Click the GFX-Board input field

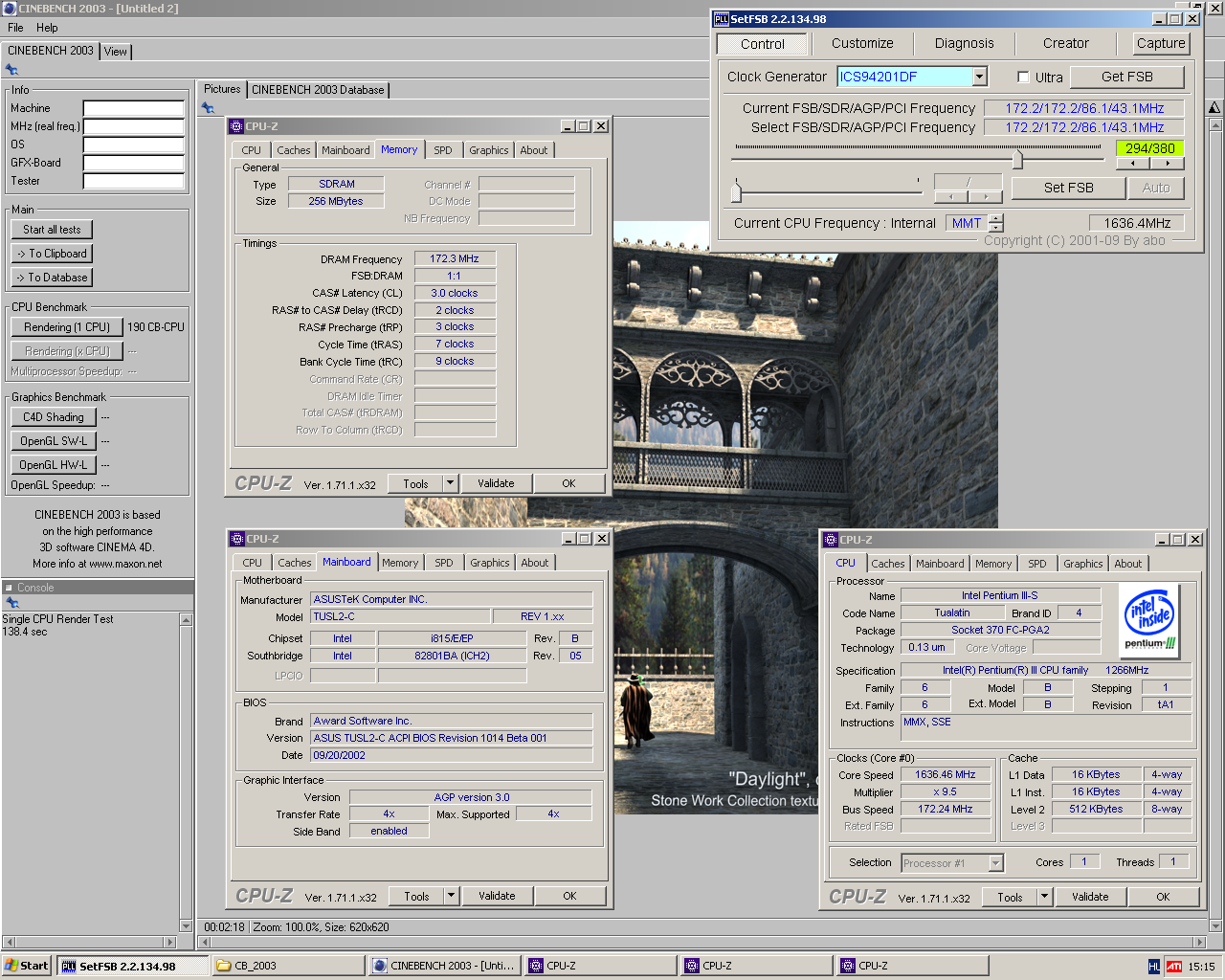point(133,163)
